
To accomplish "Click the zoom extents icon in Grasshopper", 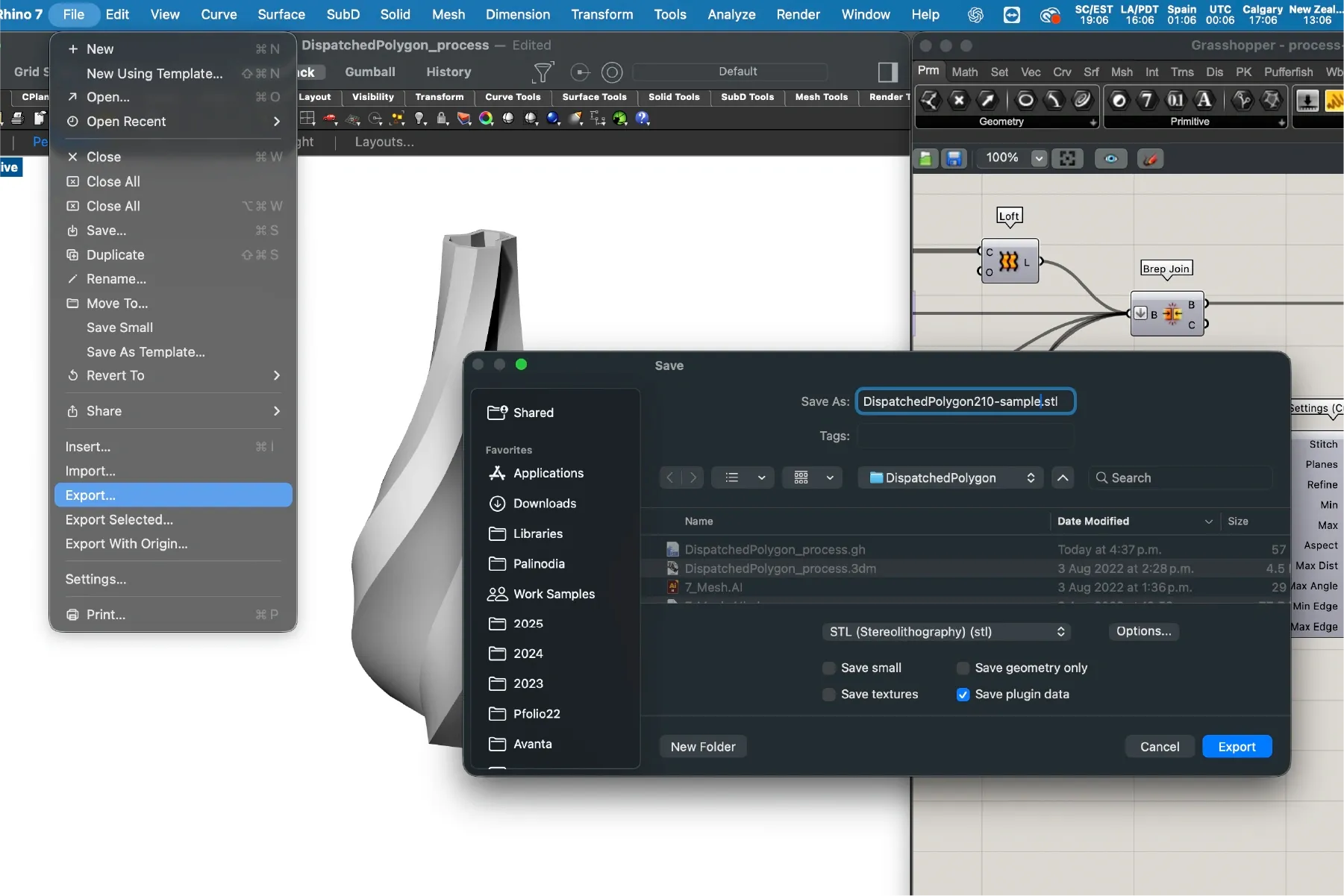I will tap(1068, 158).
